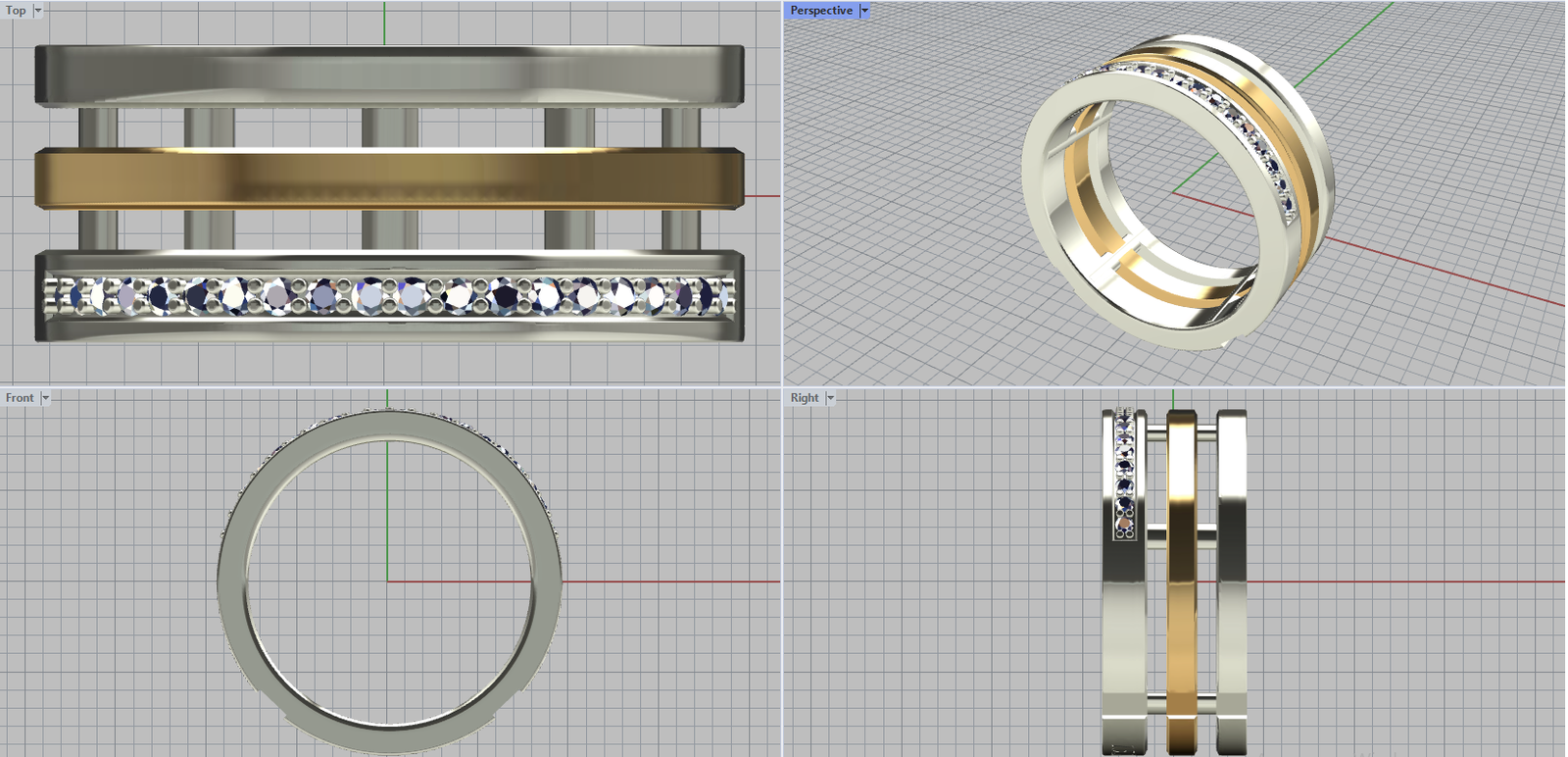The height and width of the screenshot is (757, 1568).
Task: Expand the Front viewport dropdown arrow
Action: pos(45,398)
